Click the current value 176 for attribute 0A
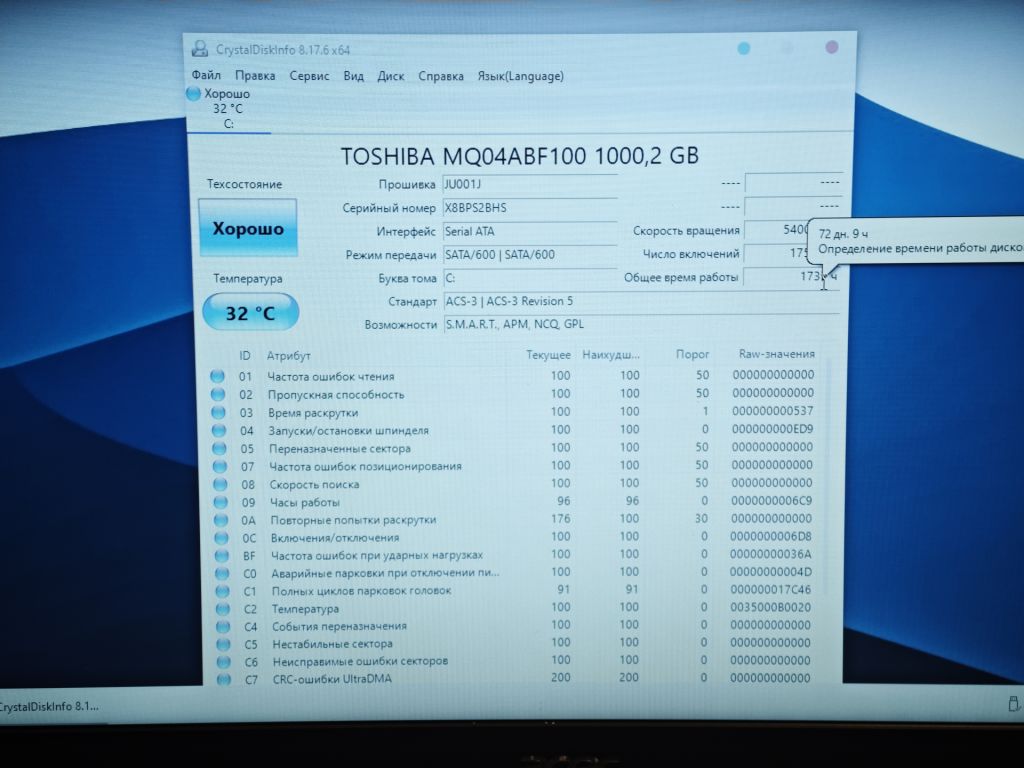Screen dimensions: 1024x768 tap(560, 519)
